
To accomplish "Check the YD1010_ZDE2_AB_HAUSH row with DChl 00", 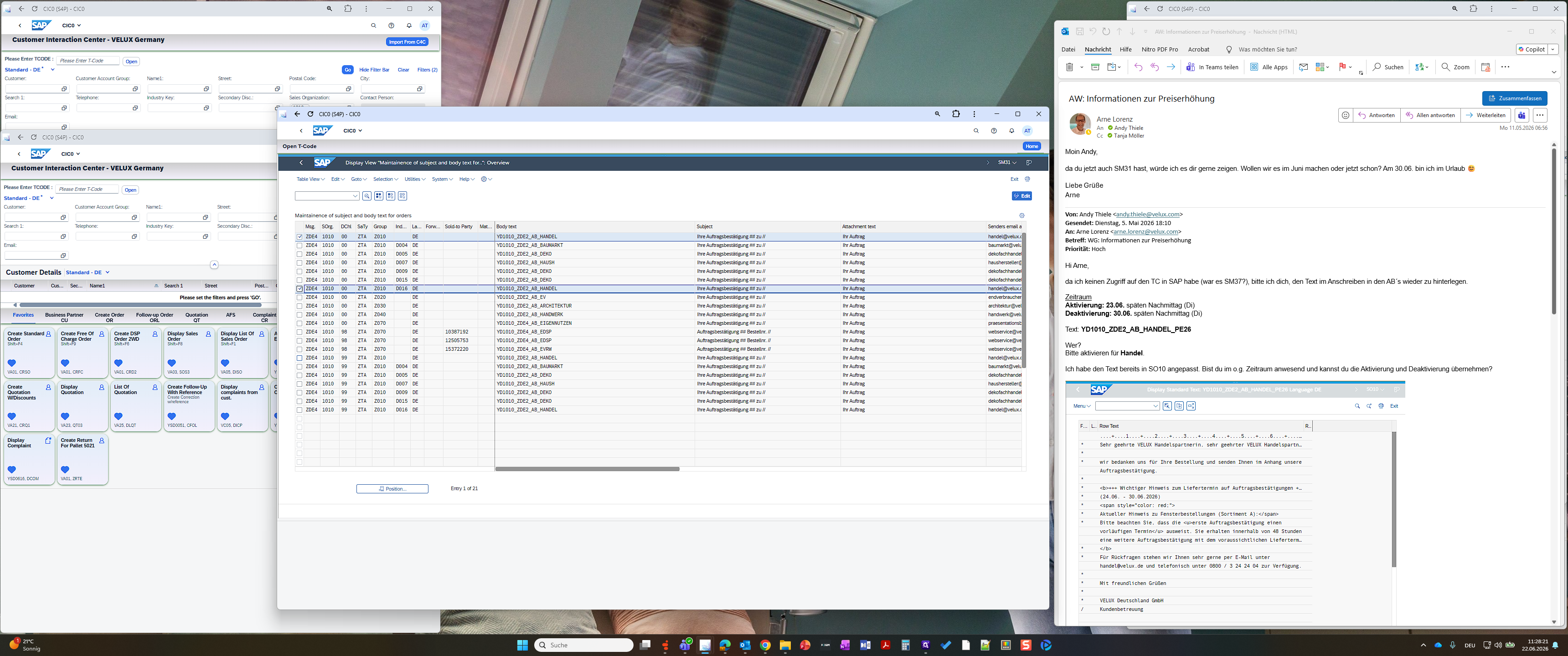I will [x=299, y=263].
